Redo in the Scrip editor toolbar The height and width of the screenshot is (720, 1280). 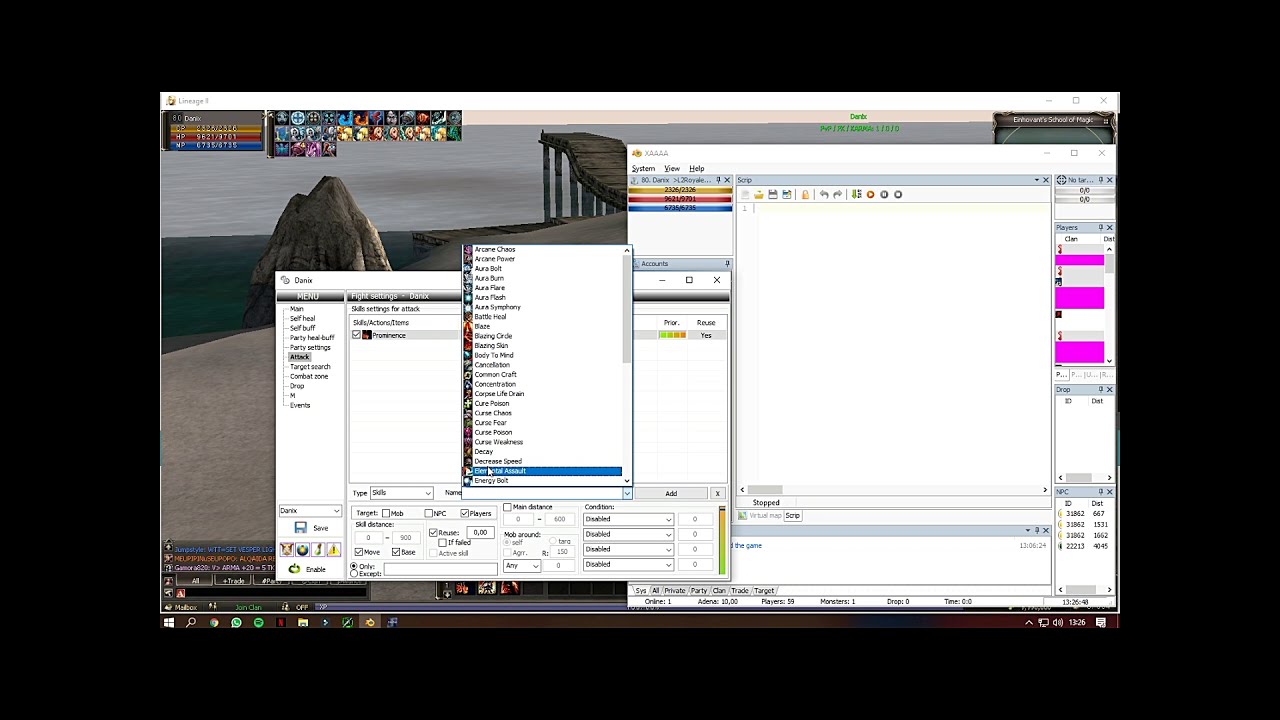pos(837,194)
